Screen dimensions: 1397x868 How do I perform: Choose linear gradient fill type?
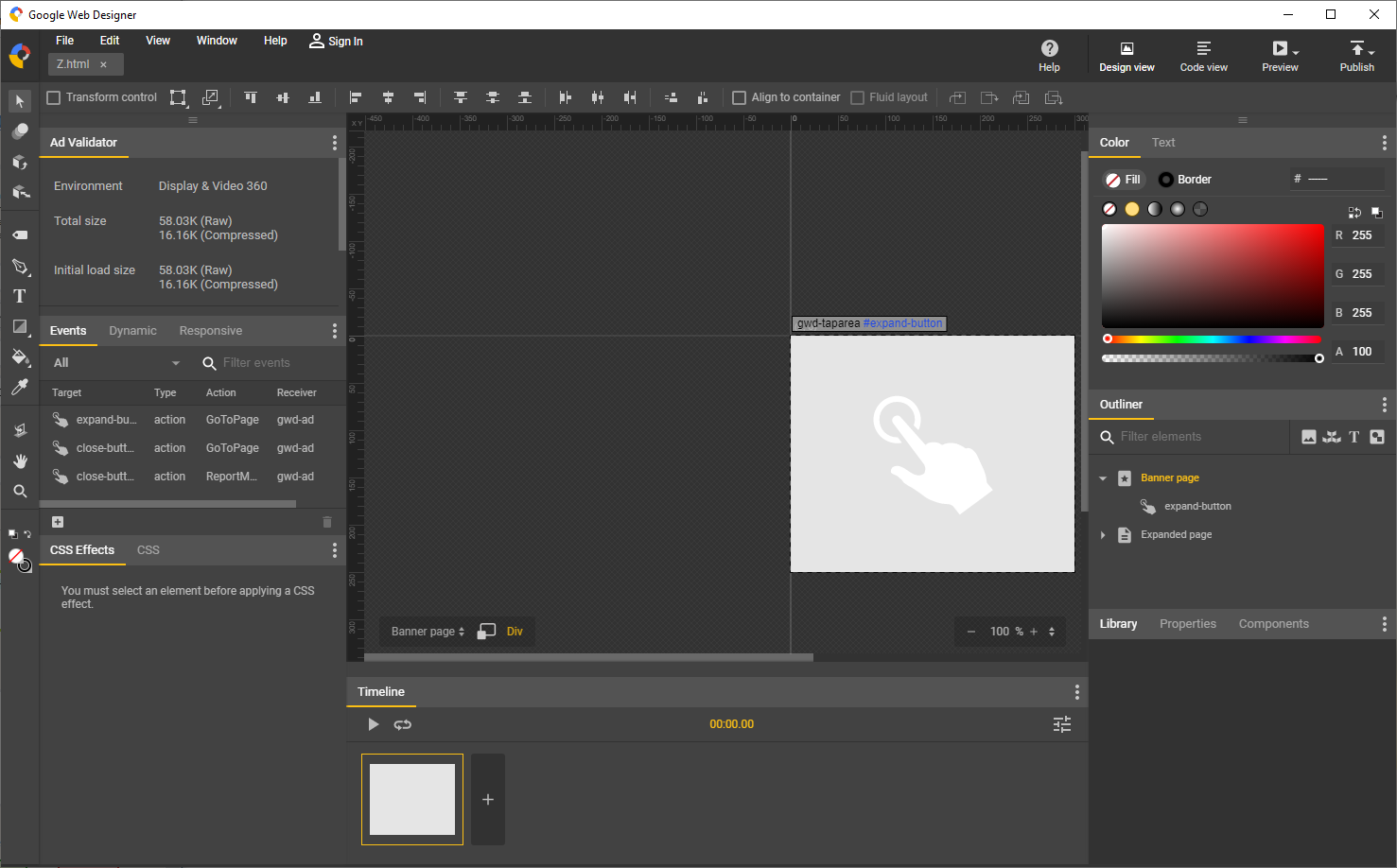click(1155, 209)
